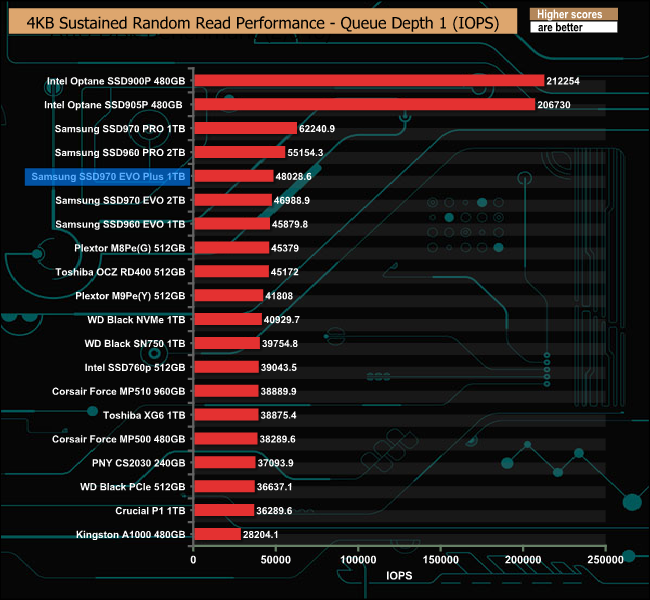
Task: Click the chart title about 4KB Random Read
Action: click(263, 23)
